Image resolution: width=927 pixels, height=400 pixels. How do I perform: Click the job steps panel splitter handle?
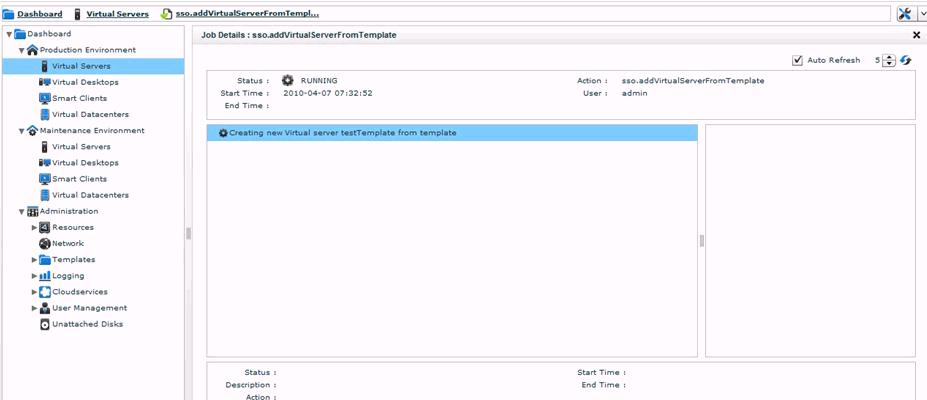click(x=702, y=240)
